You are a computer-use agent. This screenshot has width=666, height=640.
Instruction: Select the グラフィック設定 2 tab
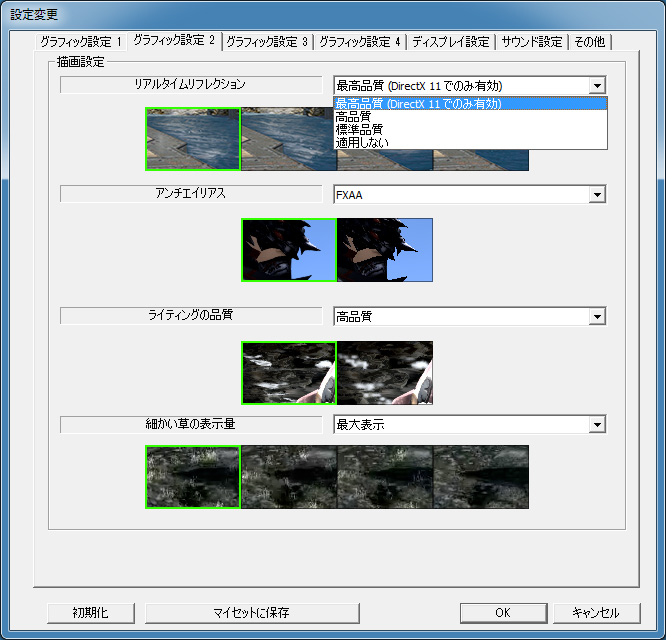174,41
